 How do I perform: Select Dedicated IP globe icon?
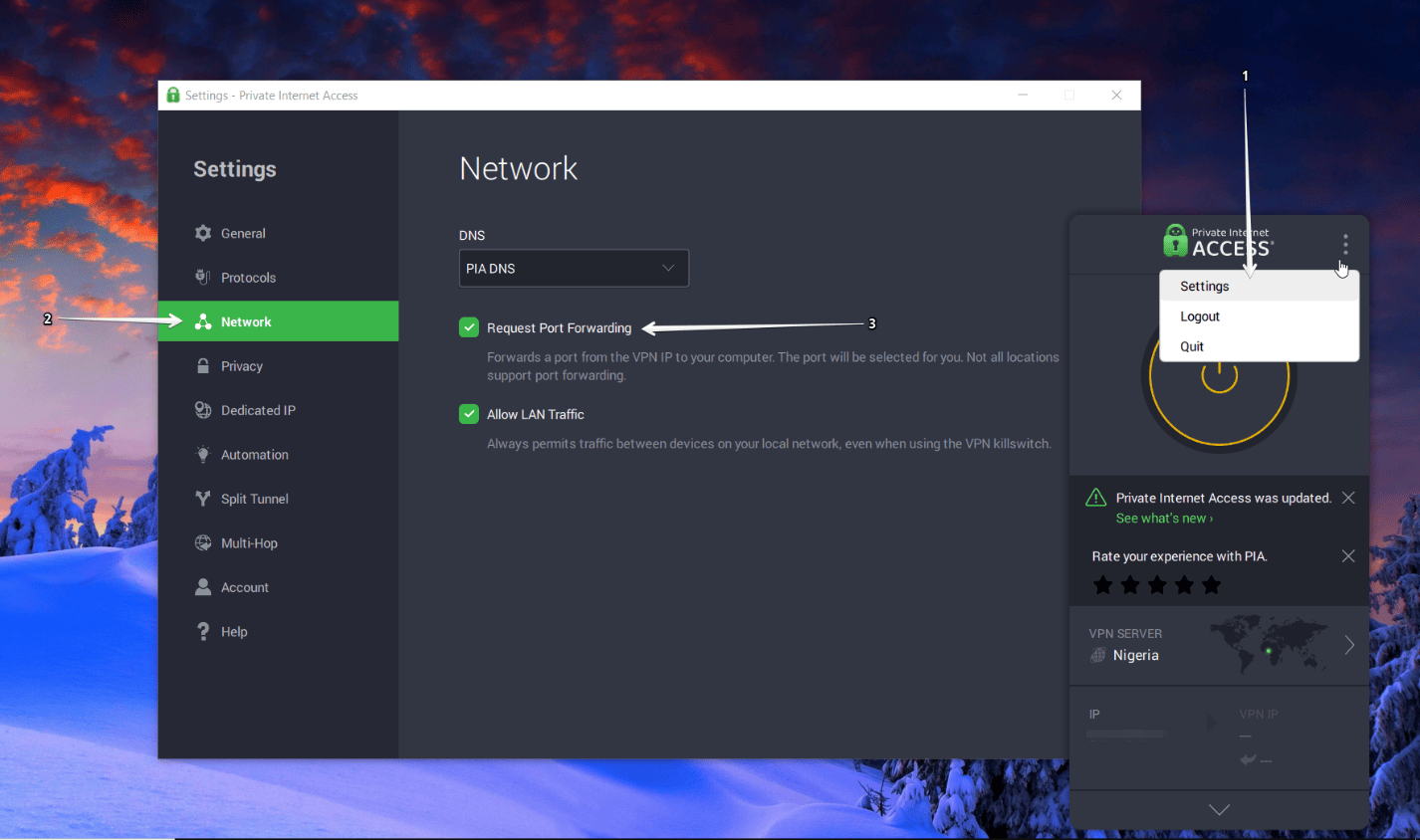point(203,410)
